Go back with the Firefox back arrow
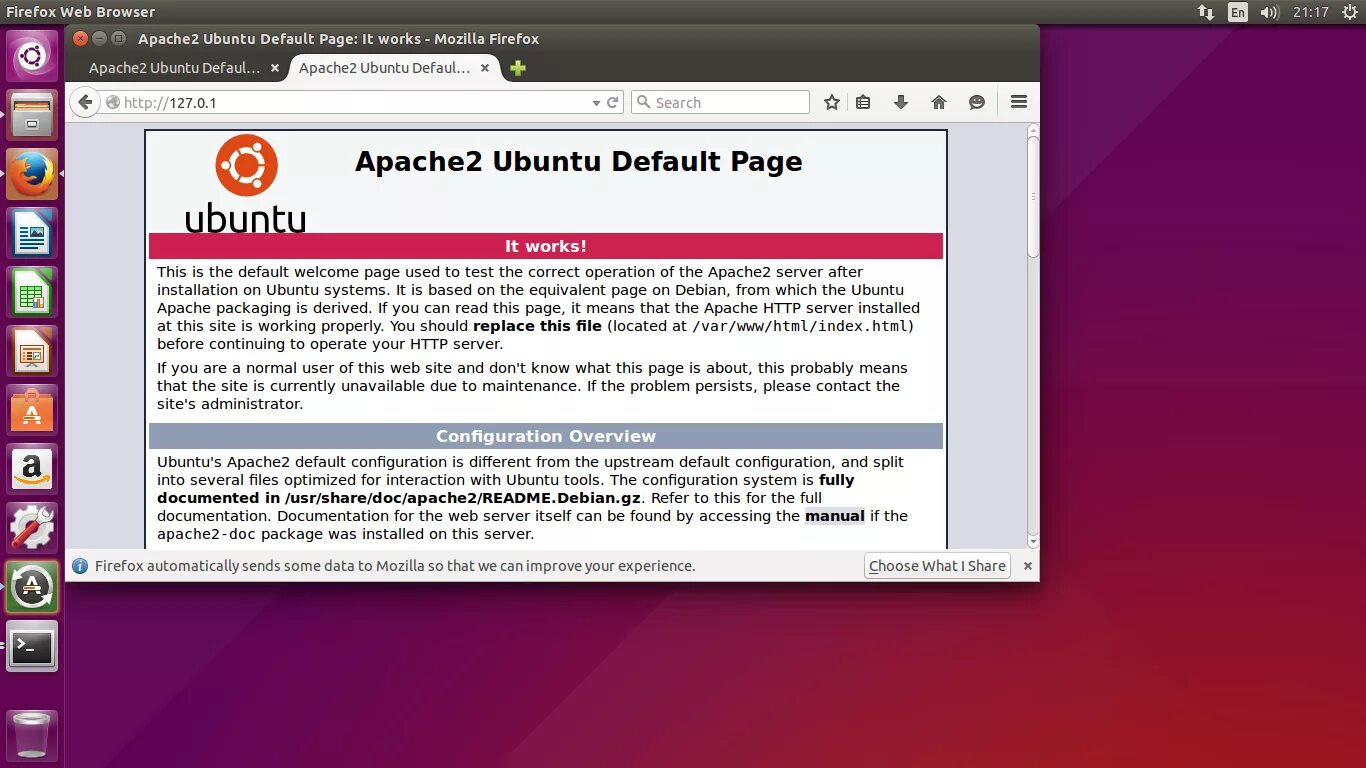Viewport: 1366px width, 768px height. point(85,102)
